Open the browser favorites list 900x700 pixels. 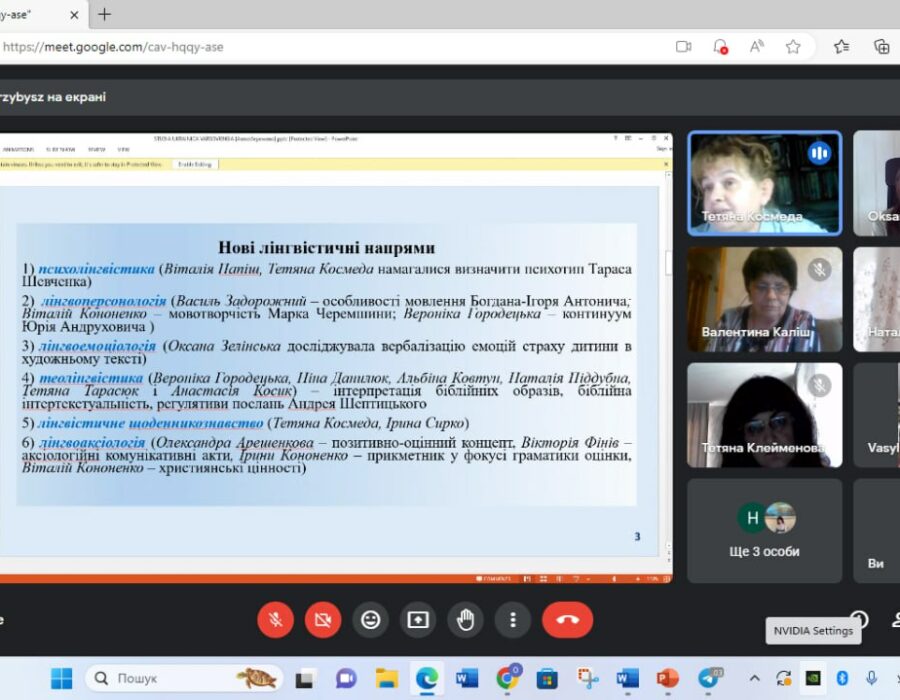point(841,46)
